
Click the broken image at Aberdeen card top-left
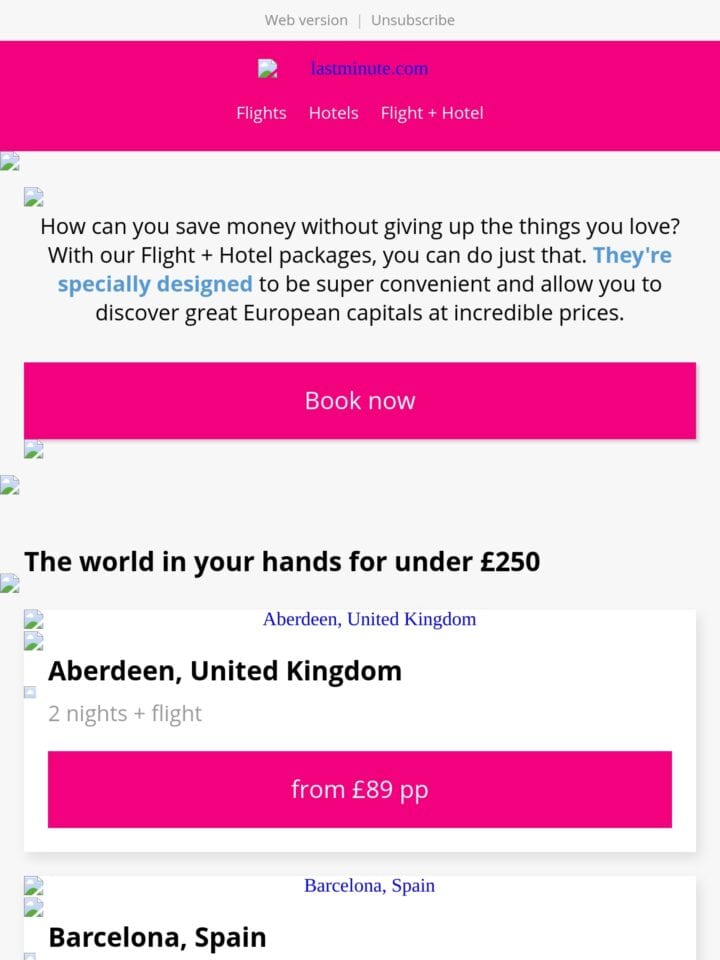coord(34,619)
